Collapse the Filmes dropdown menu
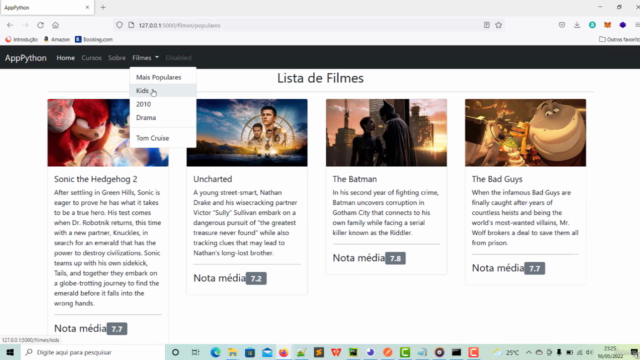Viewport: 640px width, 360px height. pyautogui.click(x=145, y=58)
